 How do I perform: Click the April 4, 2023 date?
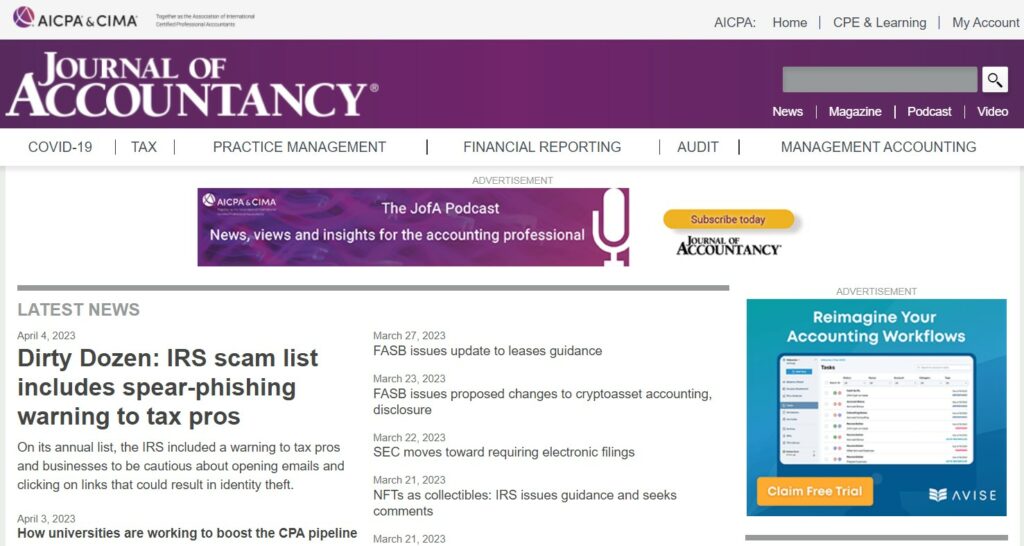coord(46,336)
